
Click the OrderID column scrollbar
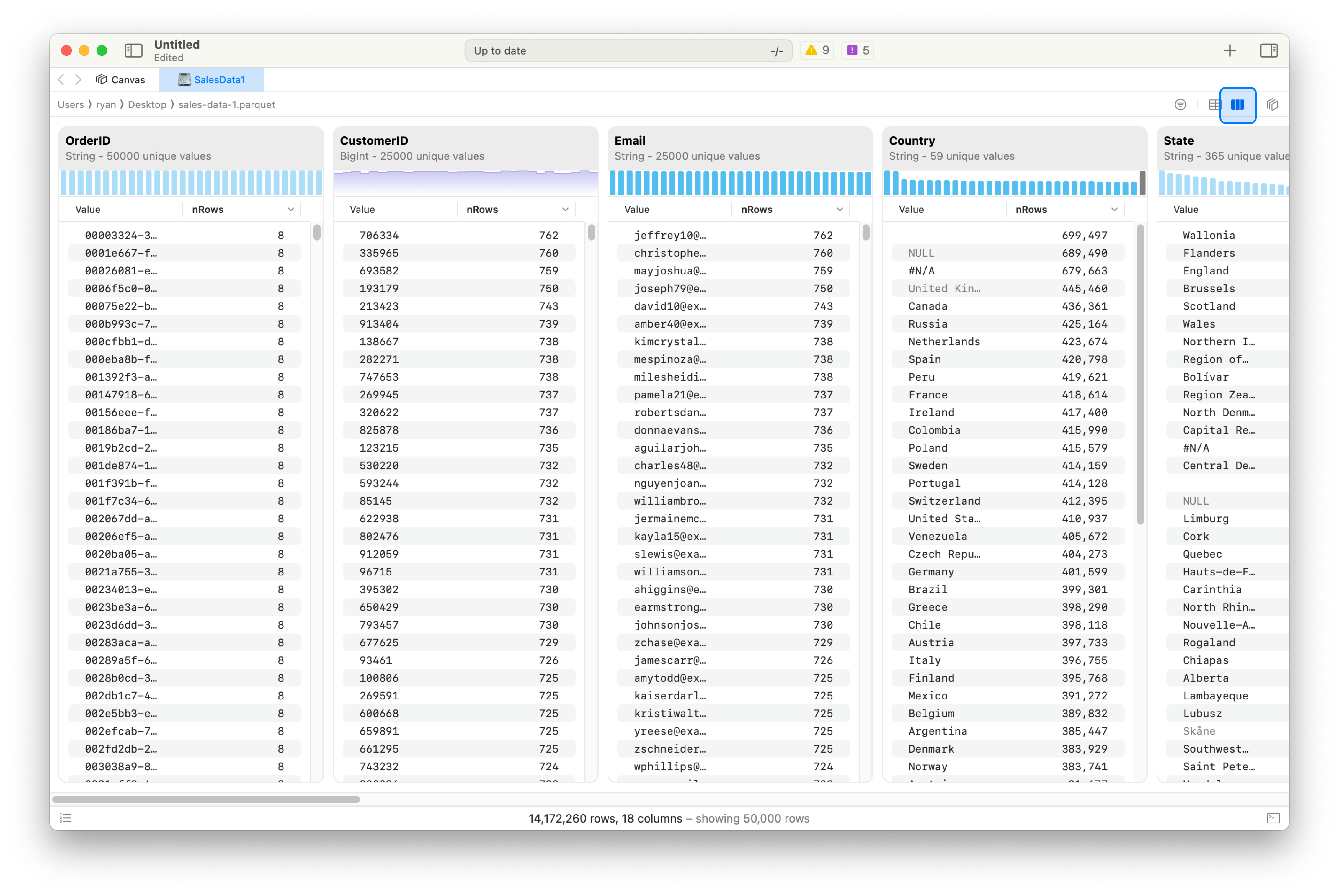click(x=317, y=232)
